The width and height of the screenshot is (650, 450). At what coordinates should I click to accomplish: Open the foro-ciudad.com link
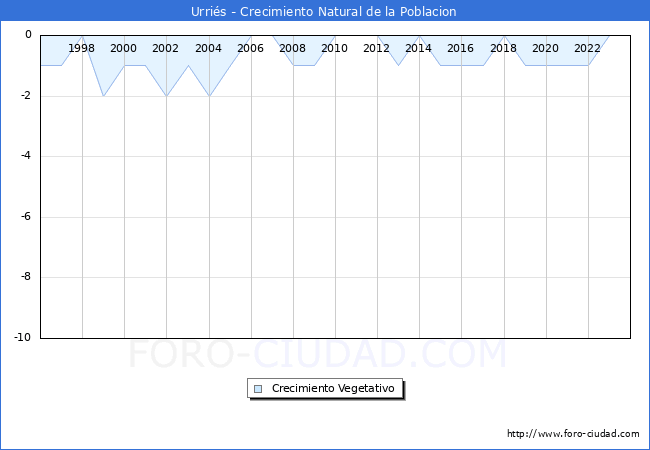(x=573, y=434)
